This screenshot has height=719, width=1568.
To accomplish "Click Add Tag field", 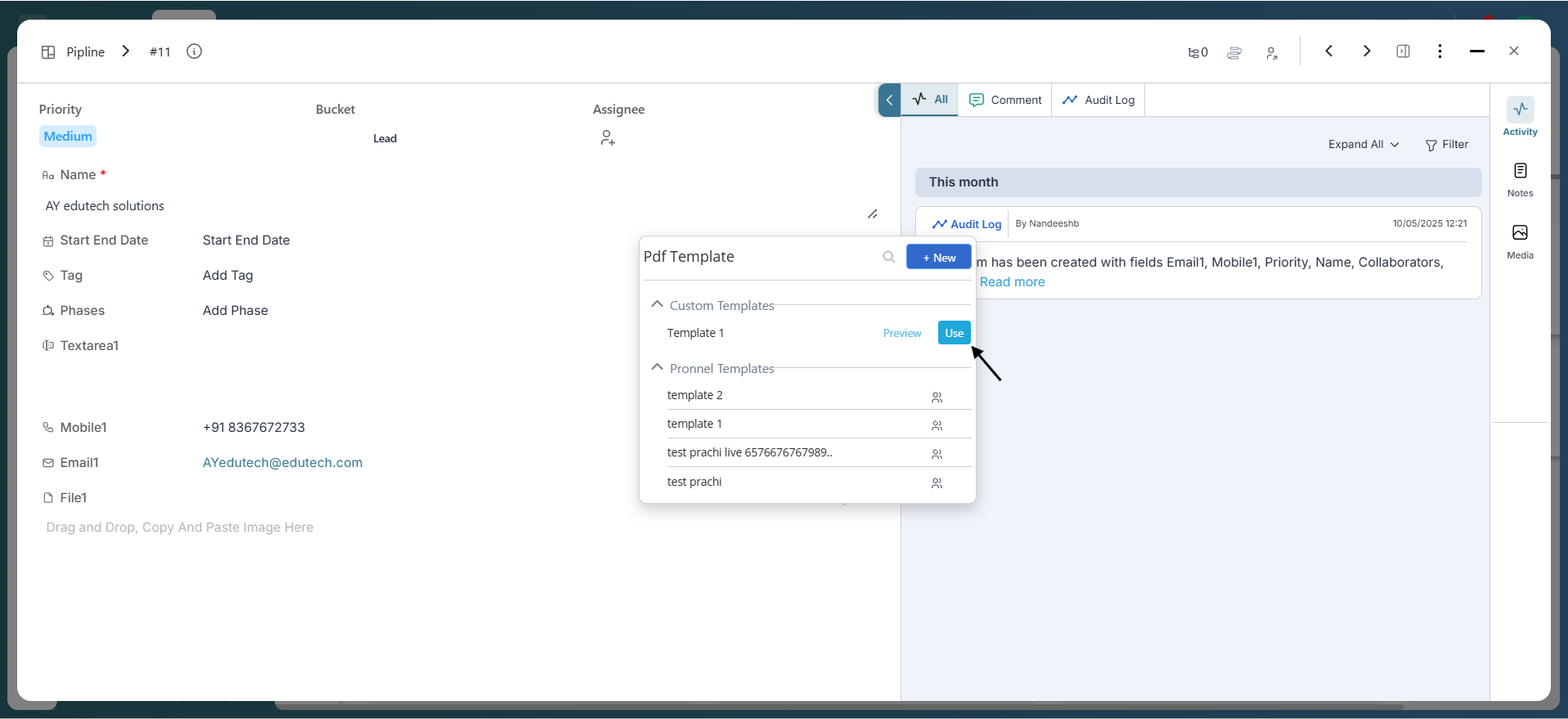I will click(x=228, y=276).
